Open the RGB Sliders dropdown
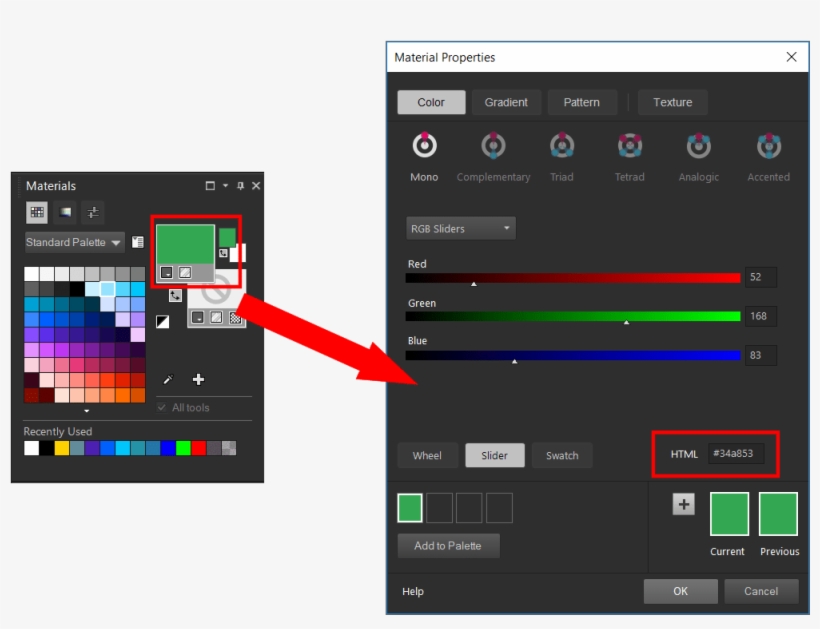 coord(460,228)
